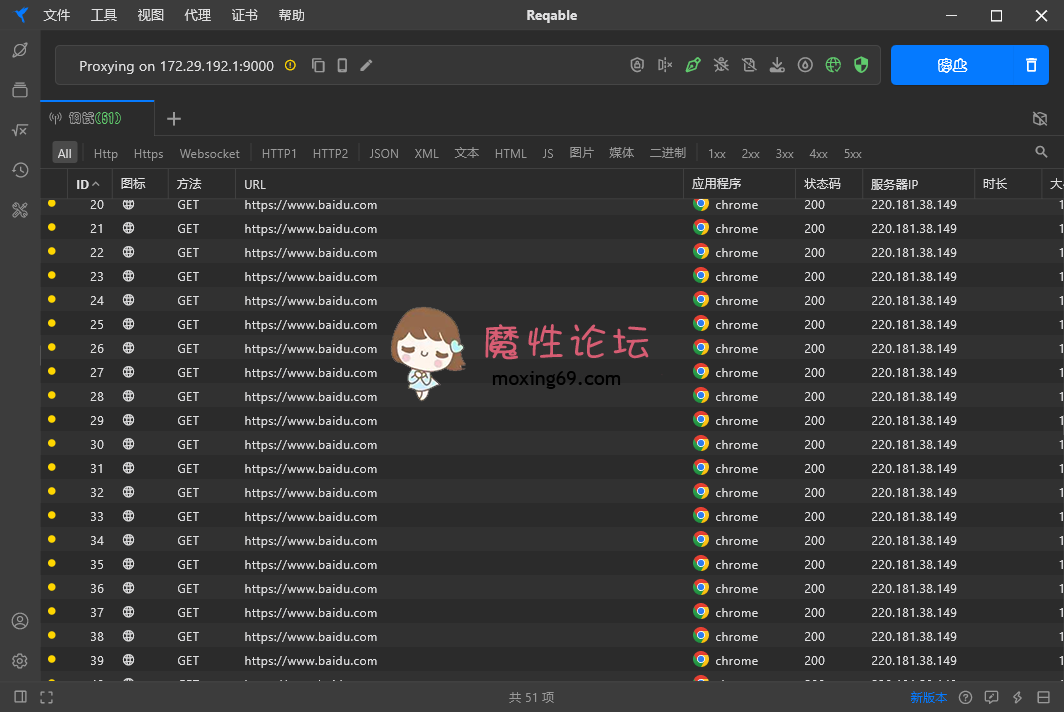
Task: Click the 新版本 link in the status bar
Action: point(929,697)
